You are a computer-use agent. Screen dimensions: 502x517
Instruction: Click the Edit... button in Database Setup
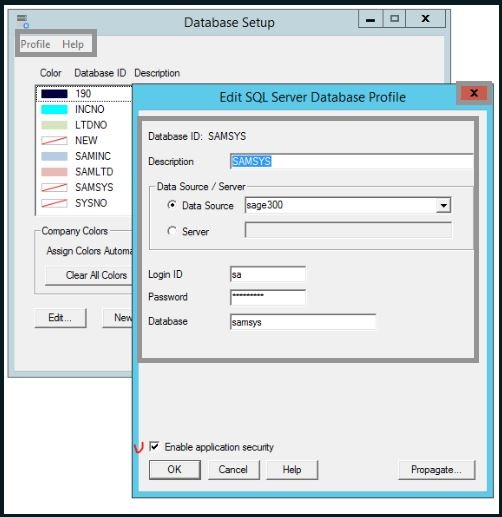click(x=60, y=318)
